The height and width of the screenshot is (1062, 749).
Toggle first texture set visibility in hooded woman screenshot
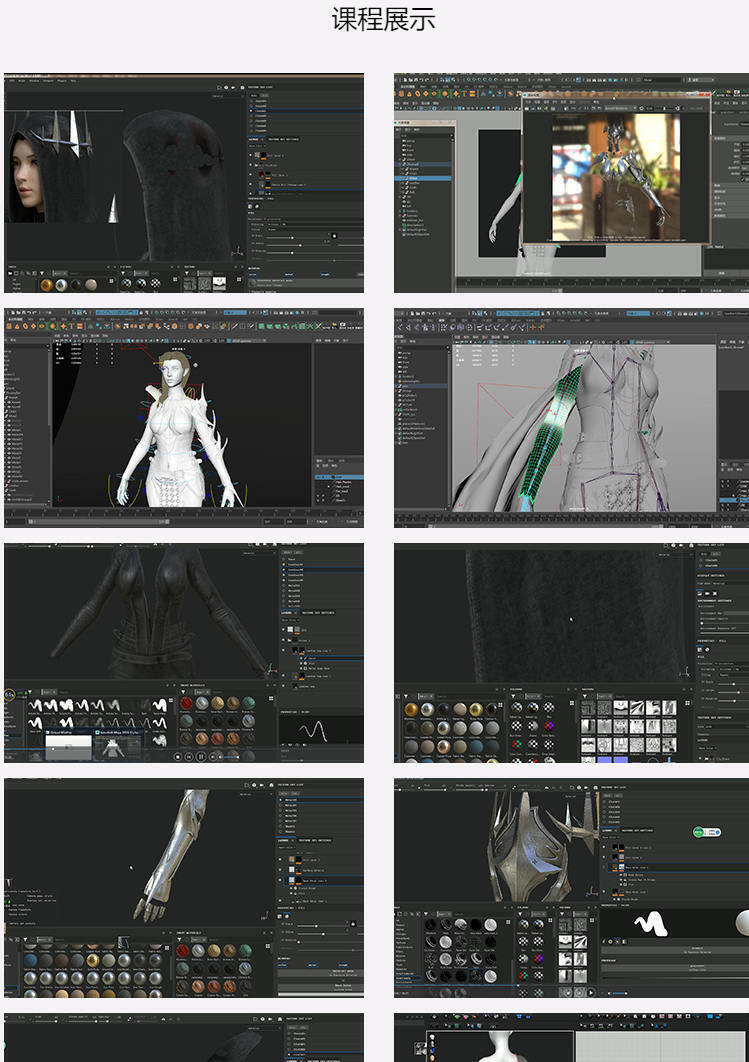tap(252, 101)
